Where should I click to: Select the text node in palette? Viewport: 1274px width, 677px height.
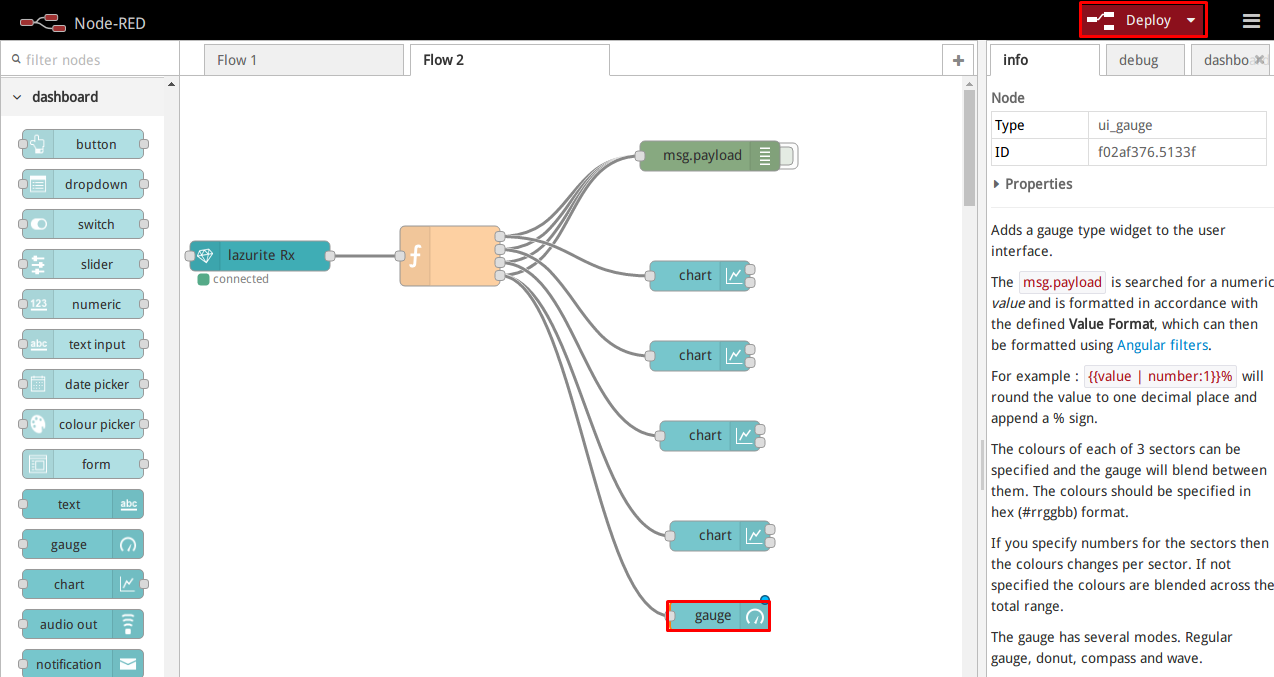click(x=83, y=504)
